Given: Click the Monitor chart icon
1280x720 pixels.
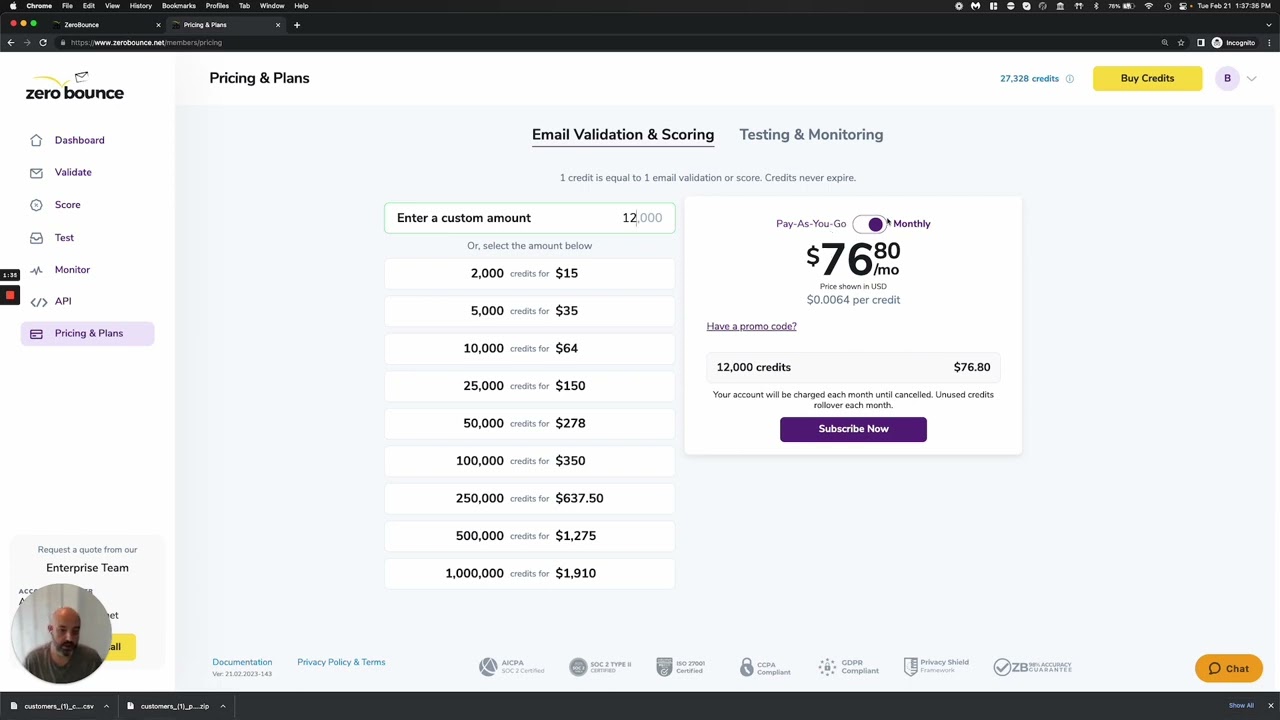Looking at the screenshot, I should pyautogui.click(x=36, y=270).
